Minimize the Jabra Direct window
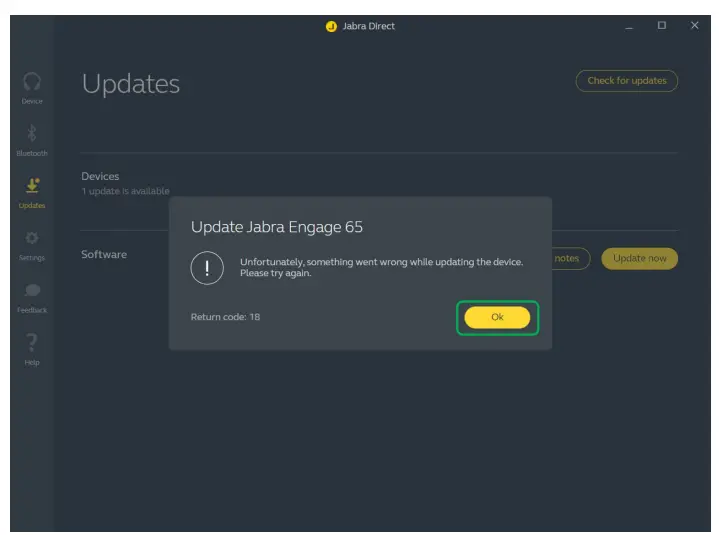Viewport: 719px width, 535px height. [x=629, y=27]
